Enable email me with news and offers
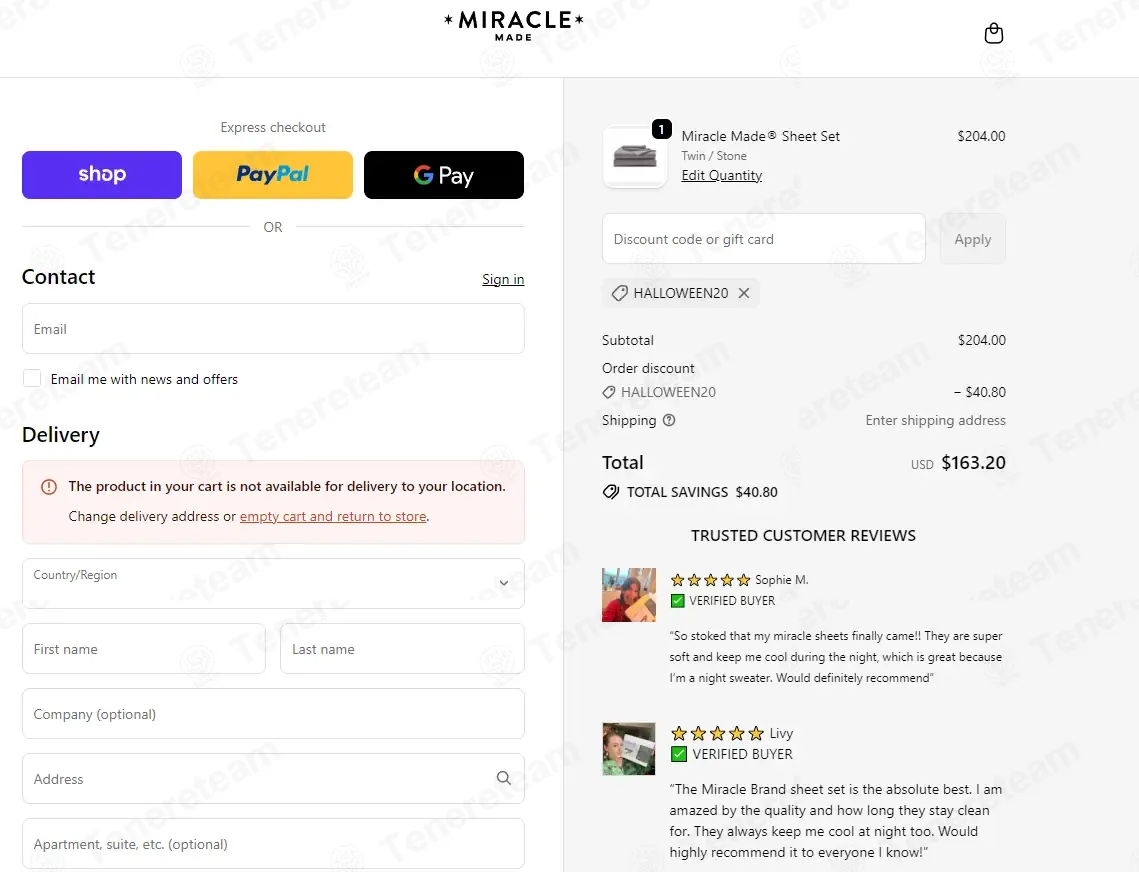1139x872 pixels. tap(33, 378)
